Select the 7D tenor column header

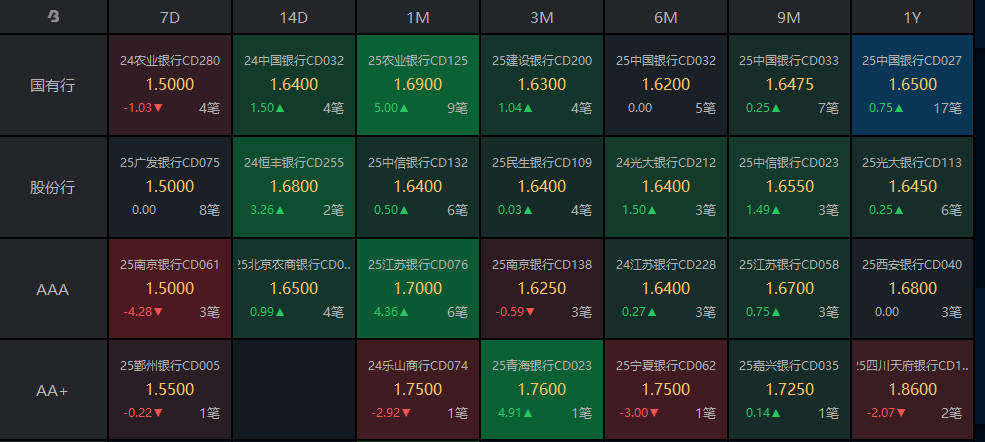(169, 17)
